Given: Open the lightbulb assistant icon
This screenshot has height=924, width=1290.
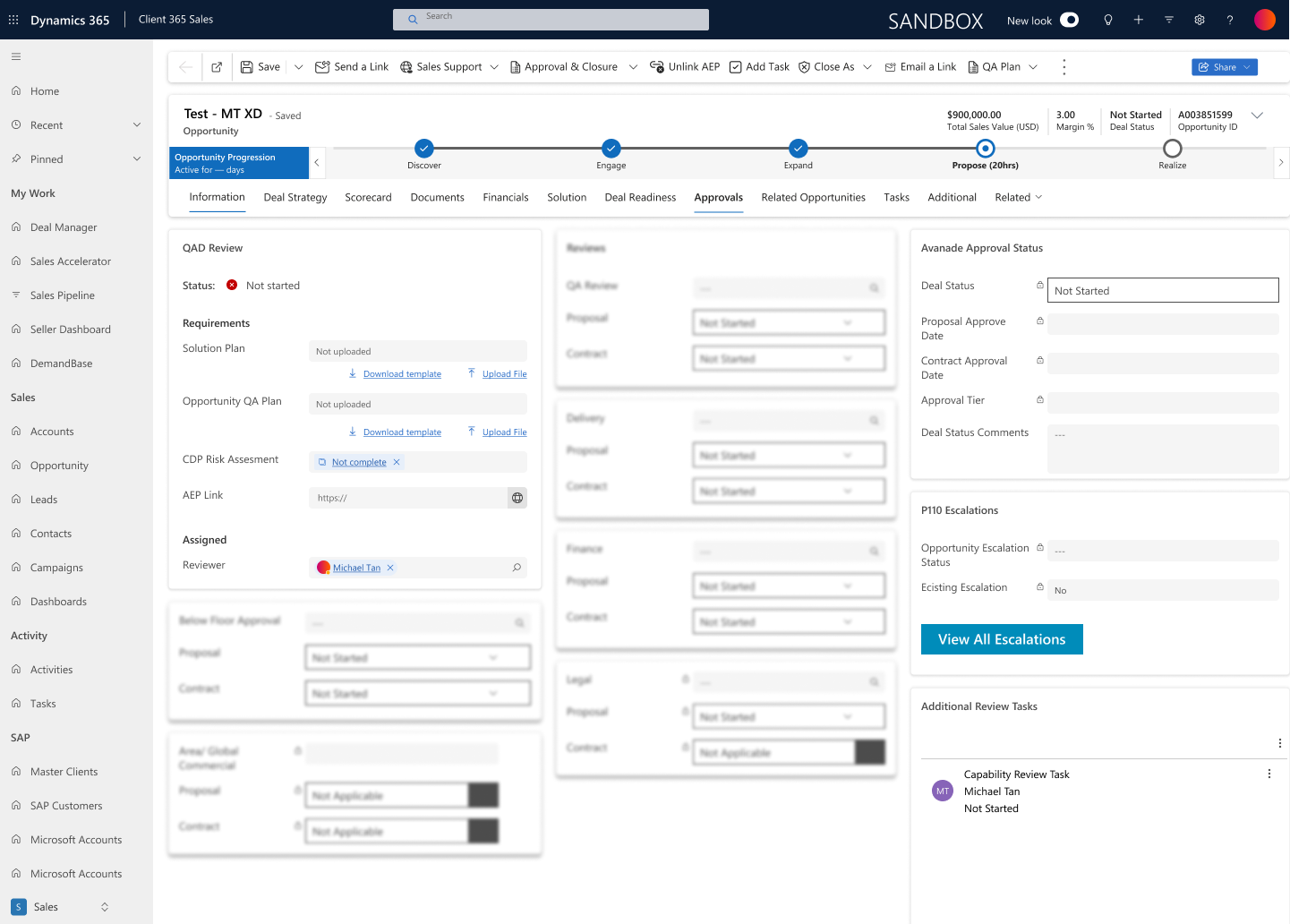Looking at the screenshot, I should (1108, 20).
